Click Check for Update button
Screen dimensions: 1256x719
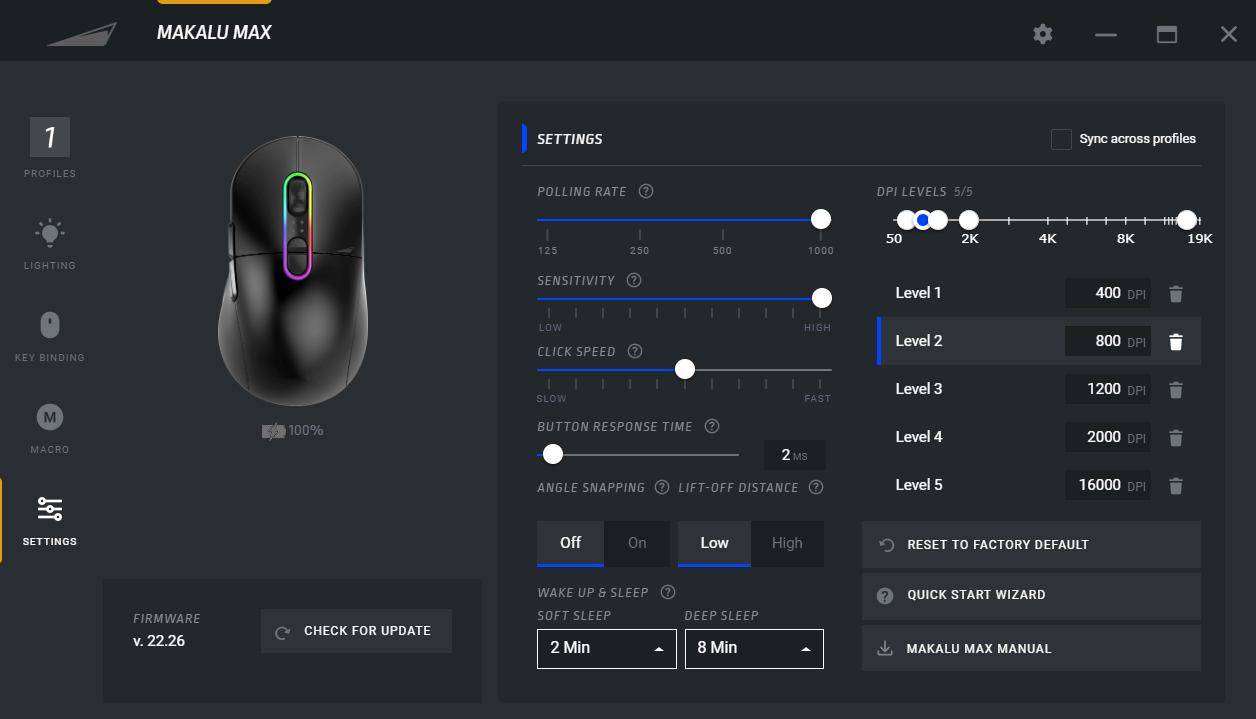pyautogui.click(x=356, y=631)
